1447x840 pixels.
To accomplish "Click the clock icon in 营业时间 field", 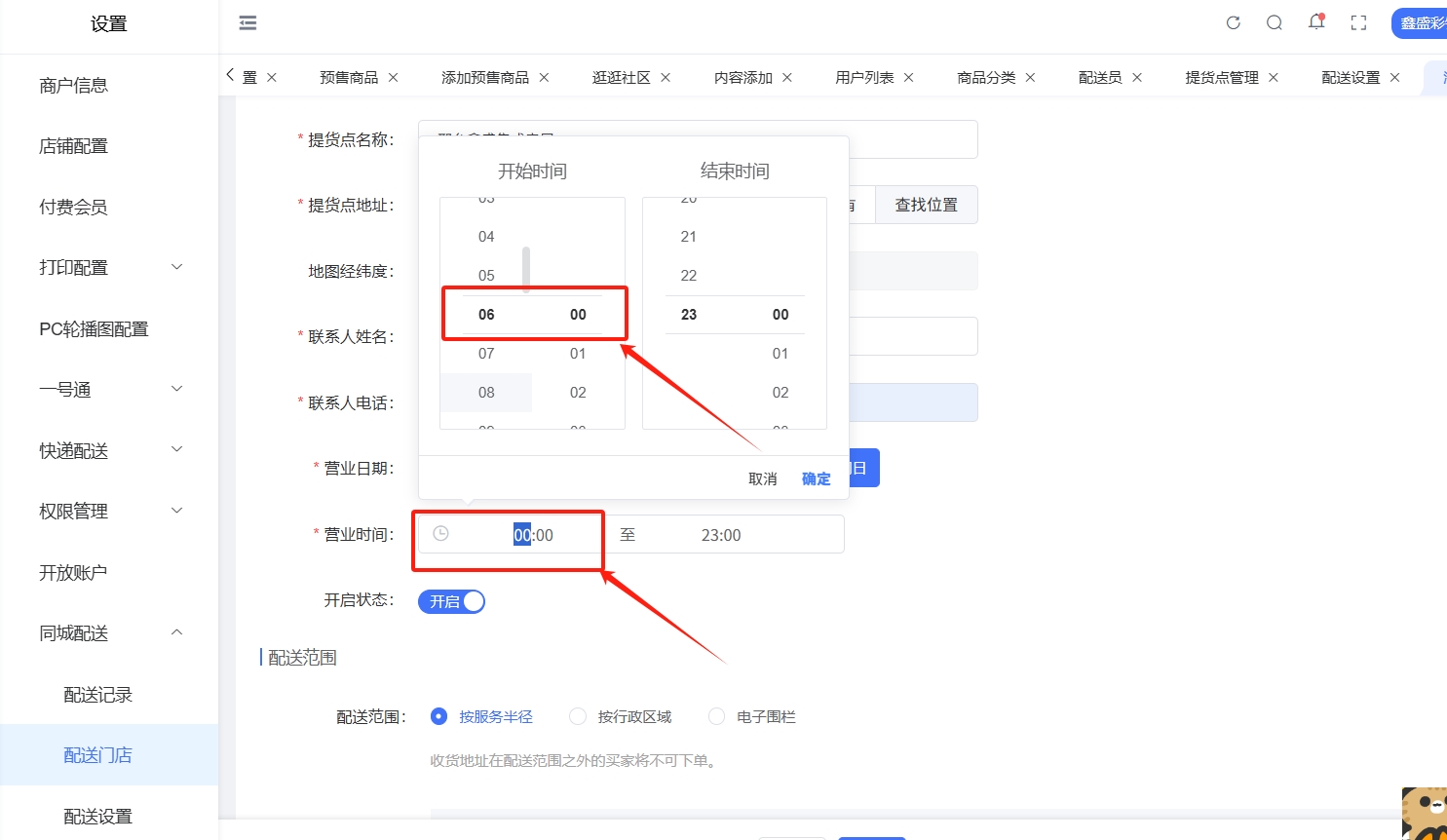I will 440,534.
